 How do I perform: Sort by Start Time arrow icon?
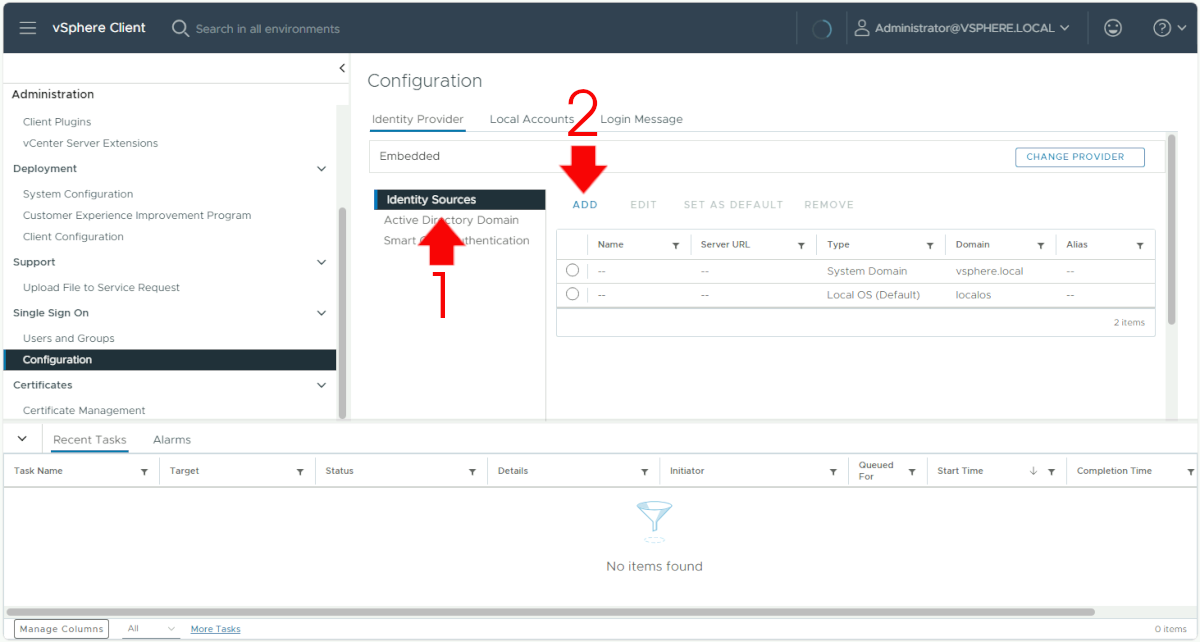coord(1033,471)
